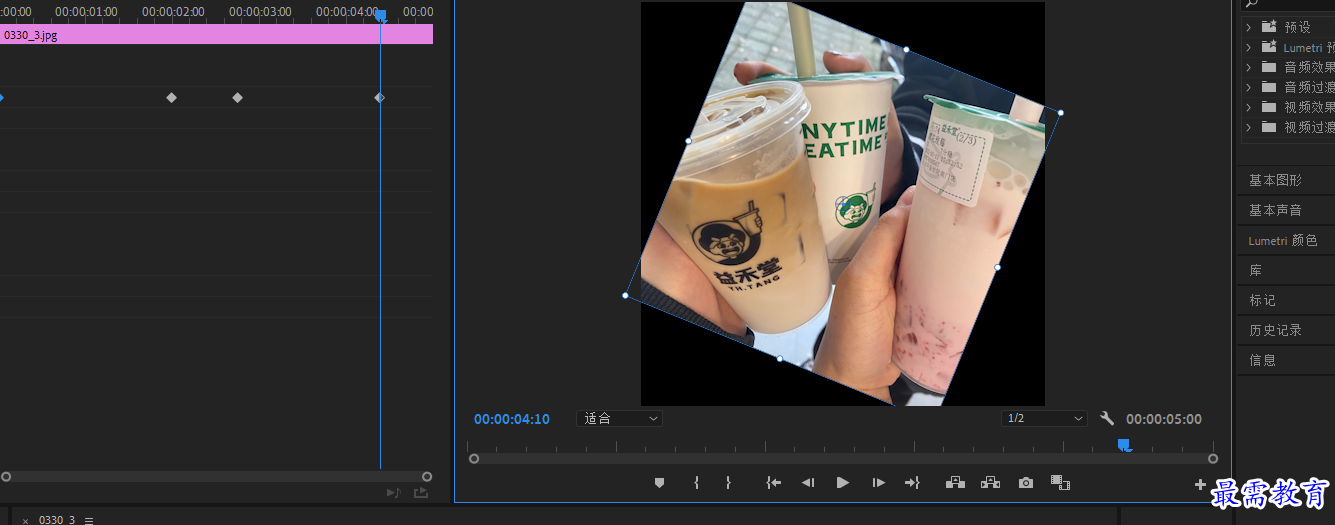Click the Export Frame camera icon

coord(1026,482)
